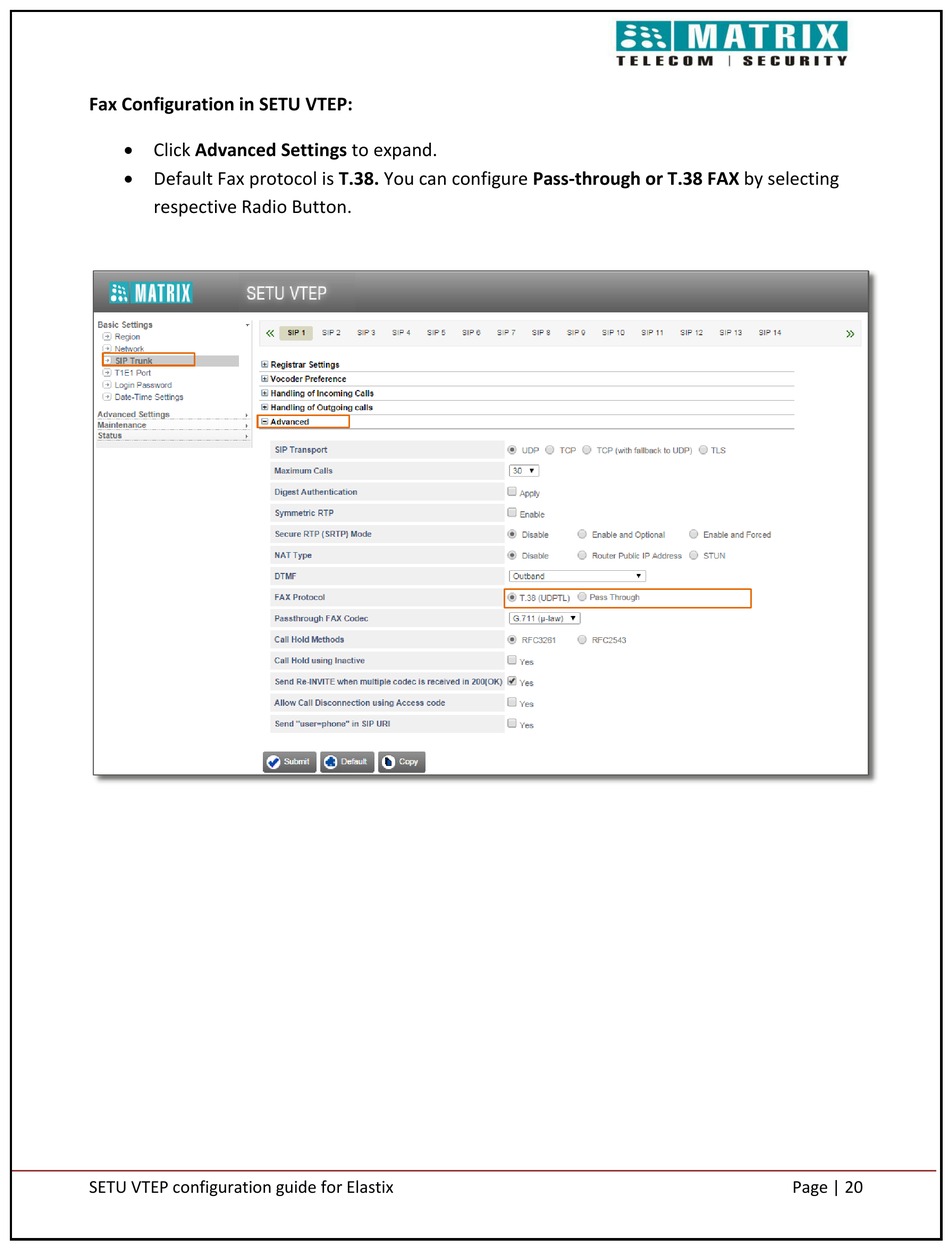Switch to the SIP 11 tab

[x=652, y=333]
